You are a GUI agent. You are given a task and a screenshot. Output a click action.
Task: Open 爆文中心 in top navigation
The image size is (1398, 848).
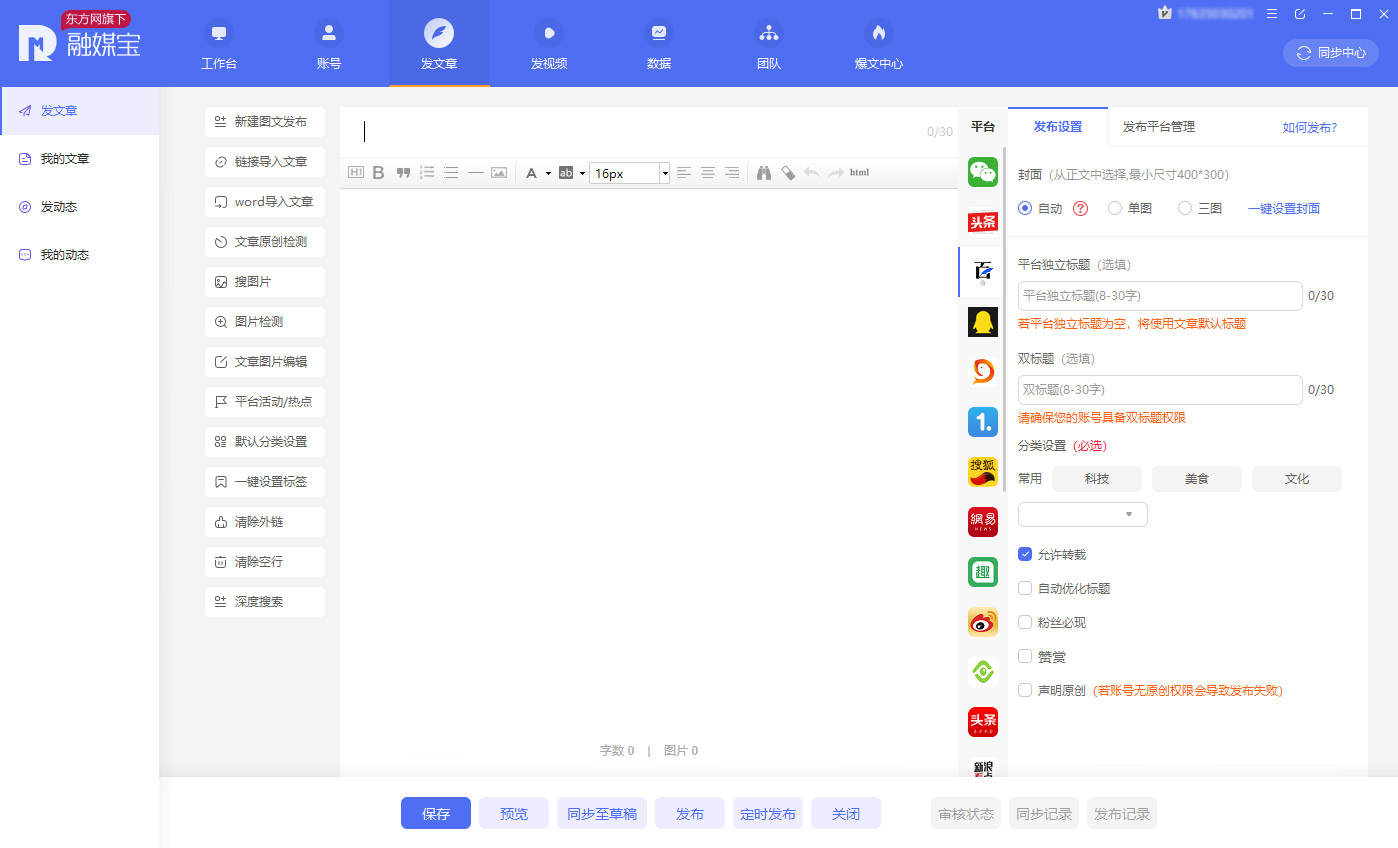coord(879,43)
